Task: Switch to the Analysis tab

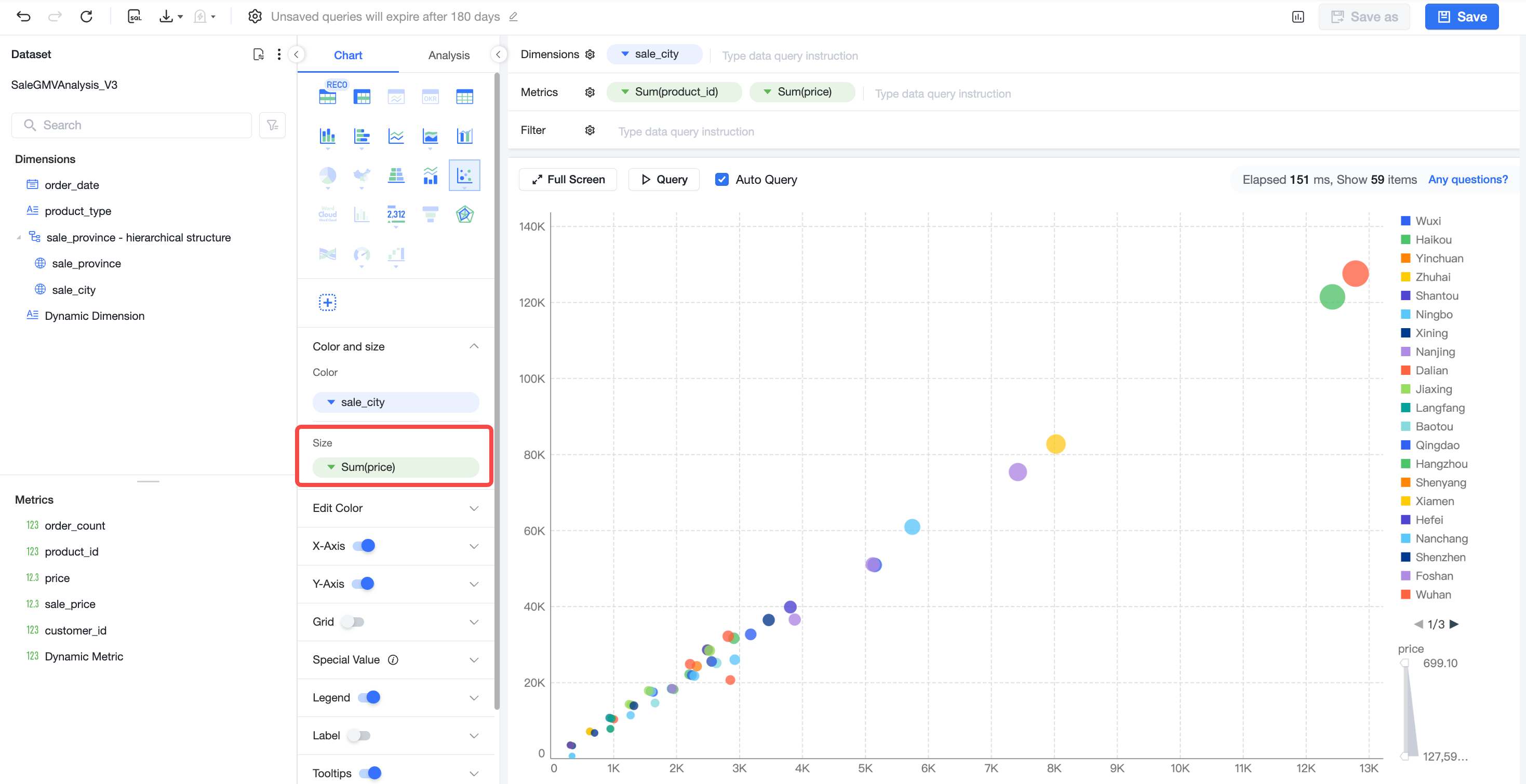Action: pyautogui.click(x=448, y=55)
